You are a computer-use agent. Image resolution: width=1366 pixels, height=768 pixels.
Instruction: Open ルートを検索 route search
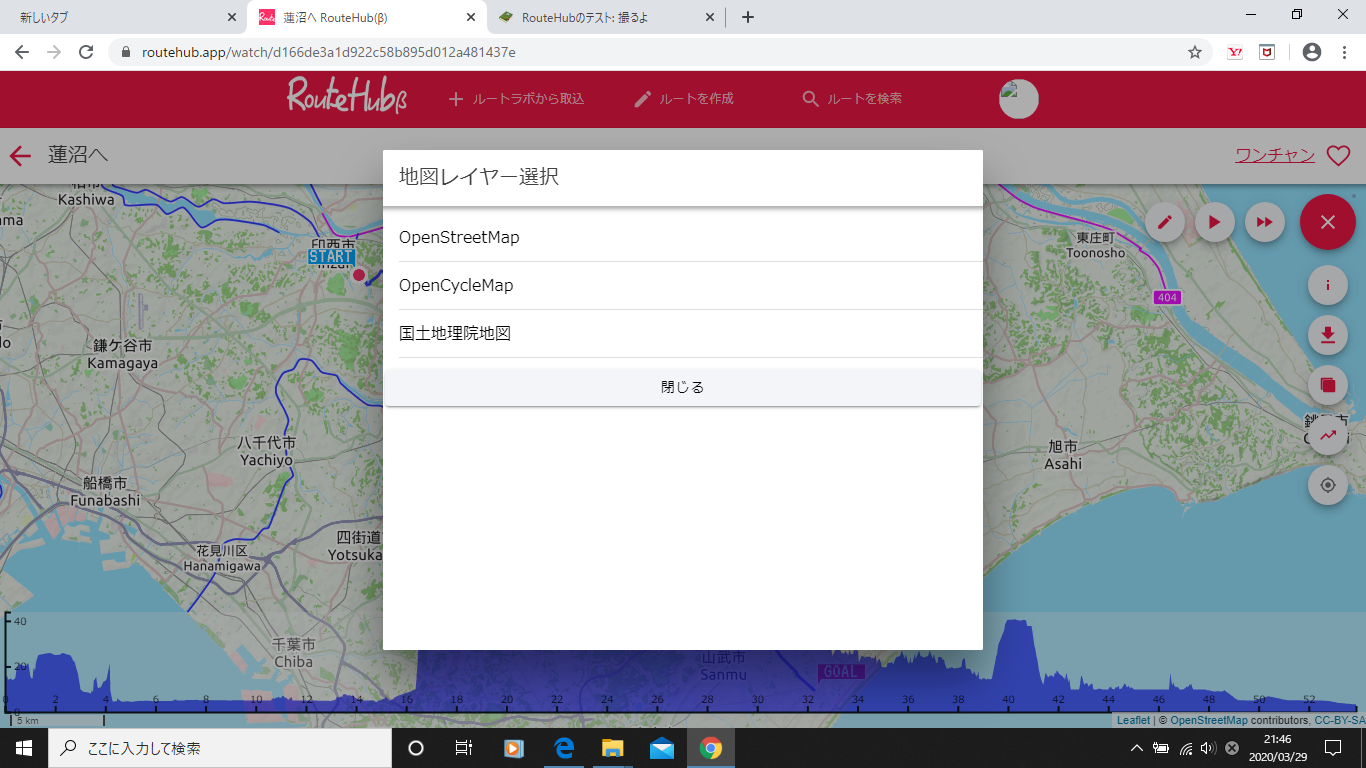[x=852, y=99]
